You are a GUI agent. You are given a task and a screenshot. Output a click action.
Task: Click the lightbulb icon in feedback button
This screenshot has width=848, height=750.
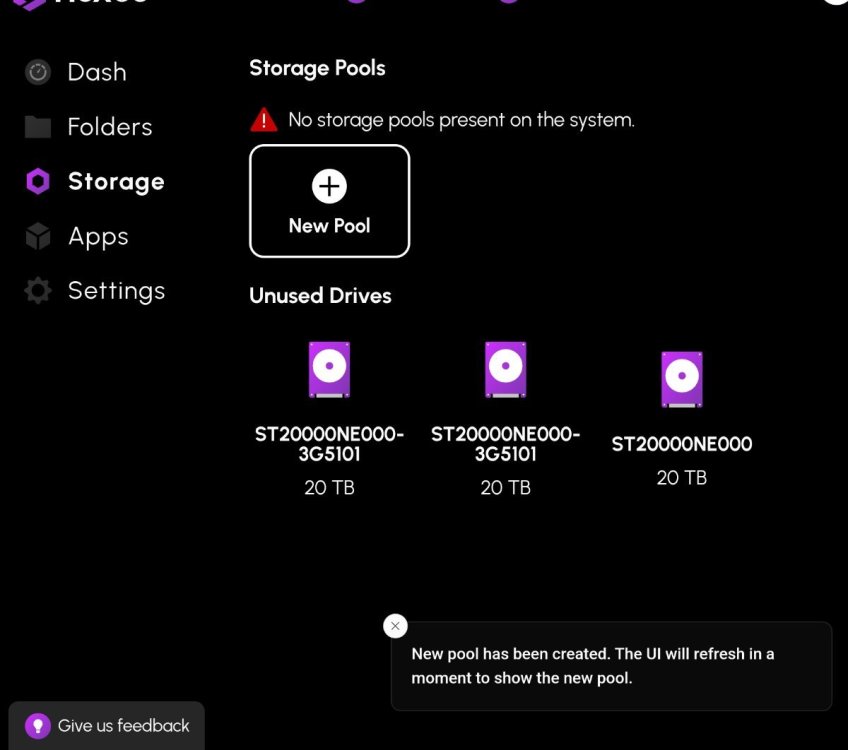[37, 726]
